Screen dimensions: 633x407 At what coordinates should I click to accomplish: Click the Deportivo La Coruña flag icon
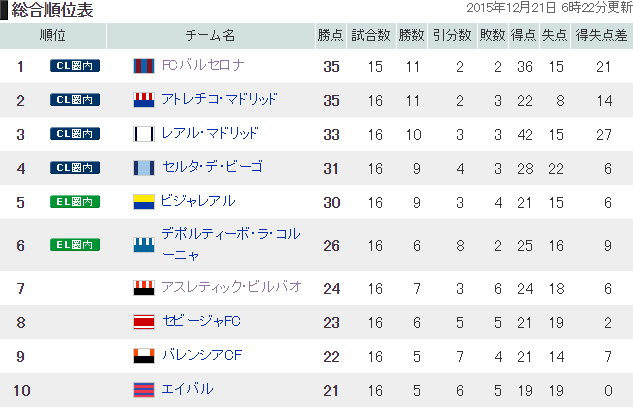coord(144,245)
